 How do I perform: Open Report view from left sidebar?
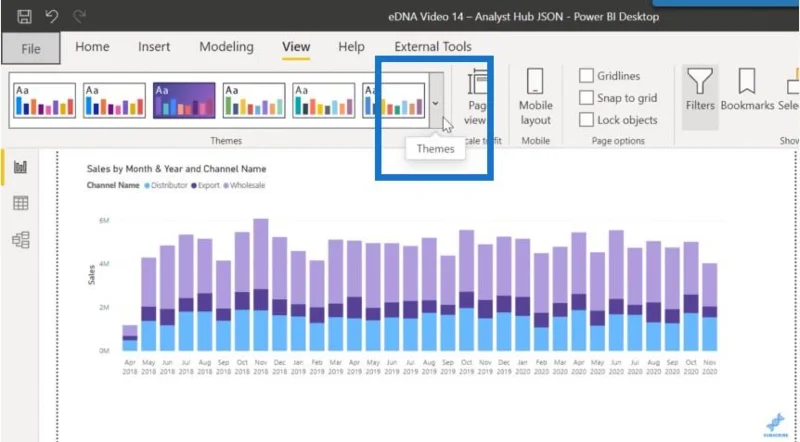20,167
